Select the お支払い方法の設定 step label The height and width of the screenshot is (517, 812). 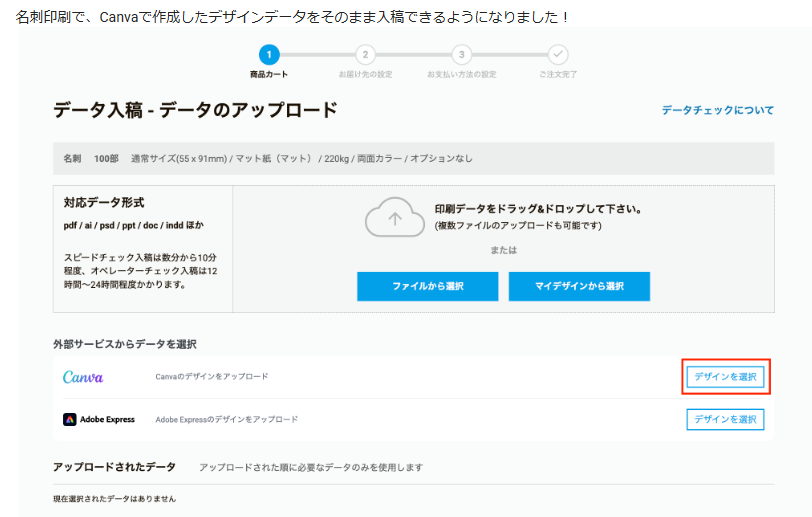click(461, 74)
